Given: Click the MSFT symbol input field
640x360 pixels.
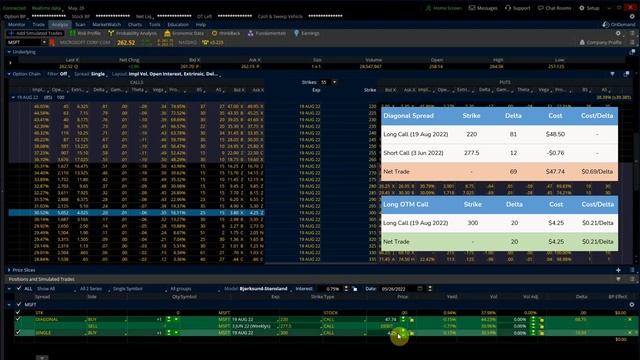Looking at the screenshot, I should pyautogui.click(x=24, y=42).
